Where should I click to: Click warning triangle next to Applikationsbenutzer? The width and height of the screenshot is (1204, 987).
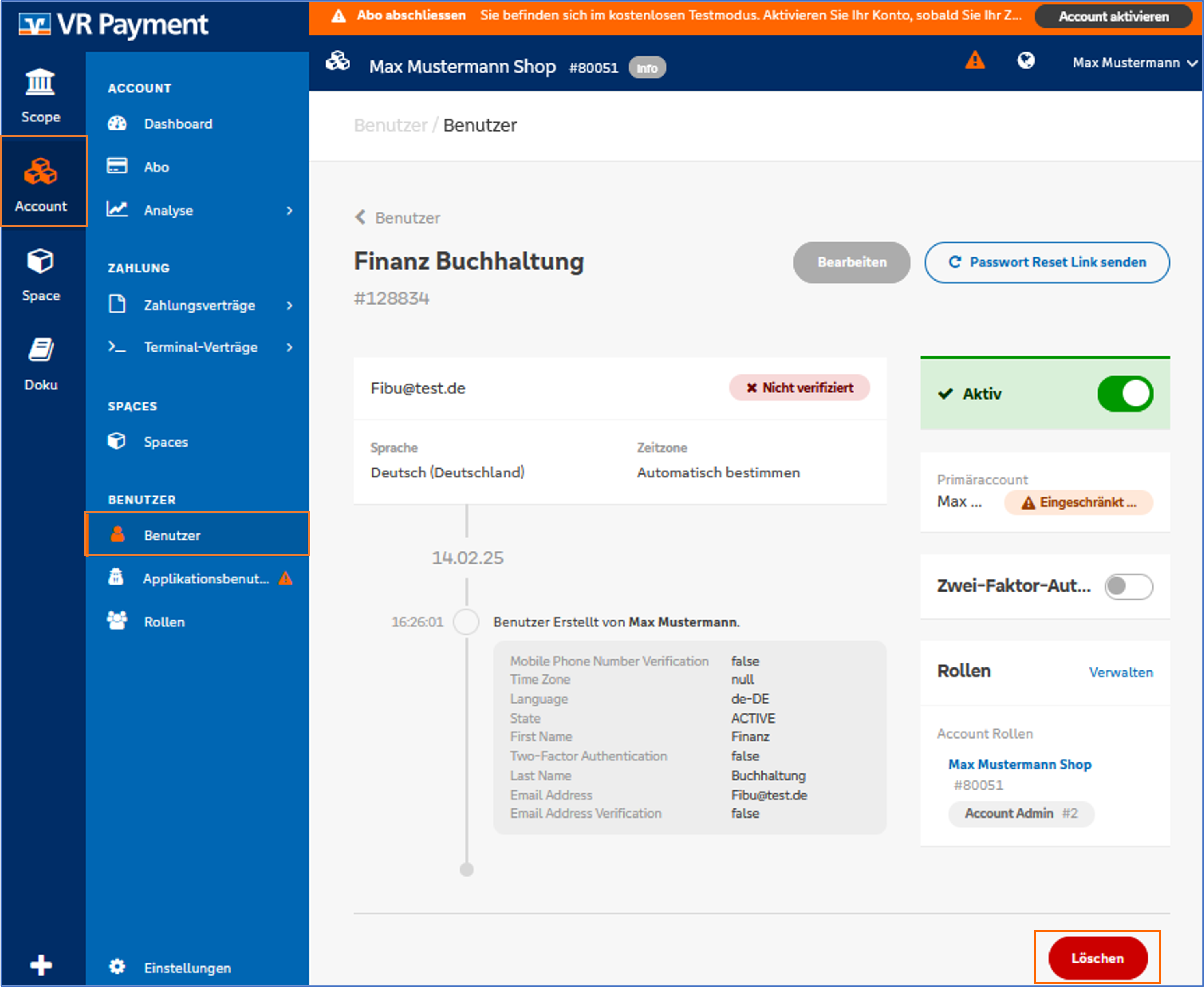tap(285, 579)
